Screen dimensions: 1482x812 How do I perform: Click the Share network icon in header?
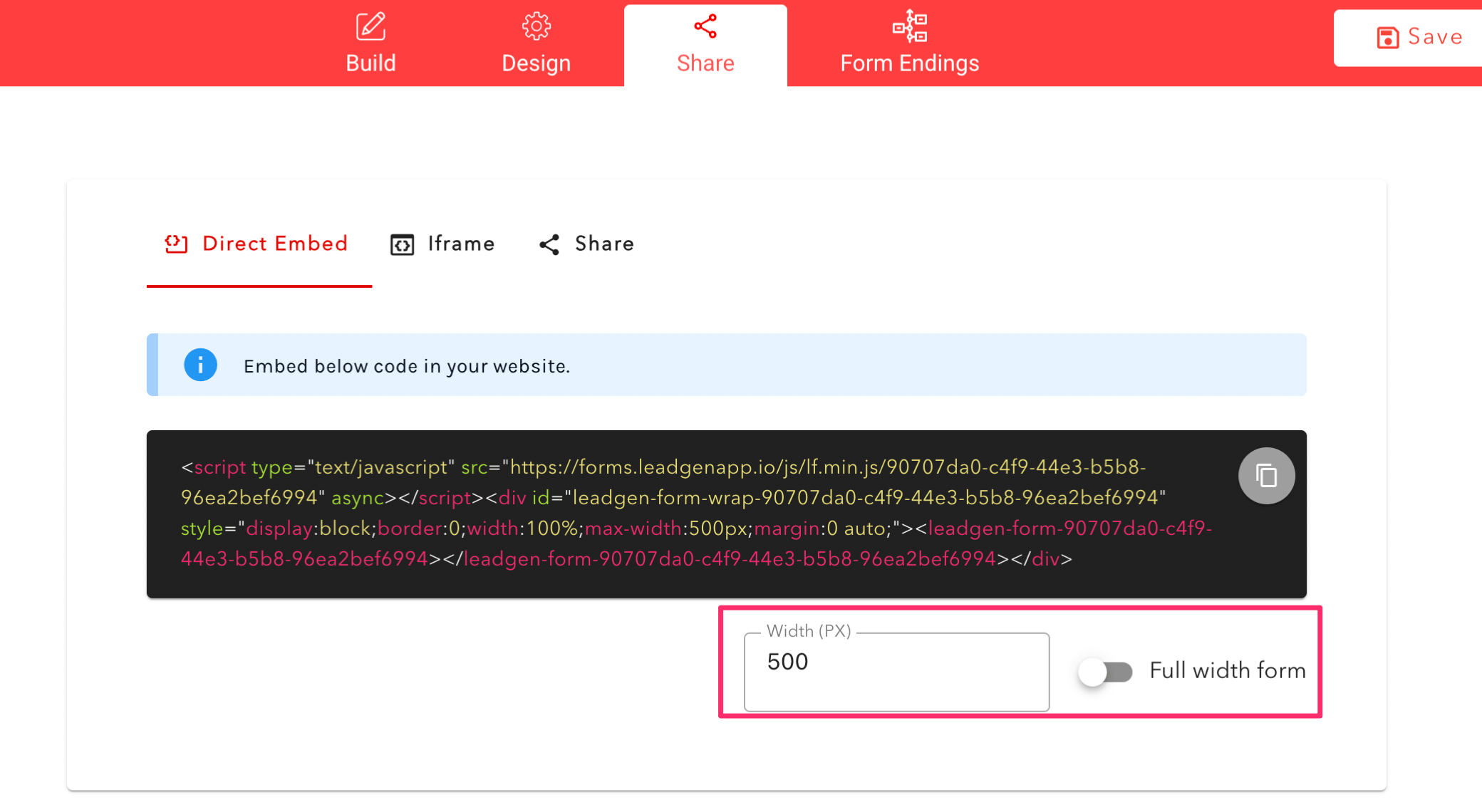coord(705,26)
